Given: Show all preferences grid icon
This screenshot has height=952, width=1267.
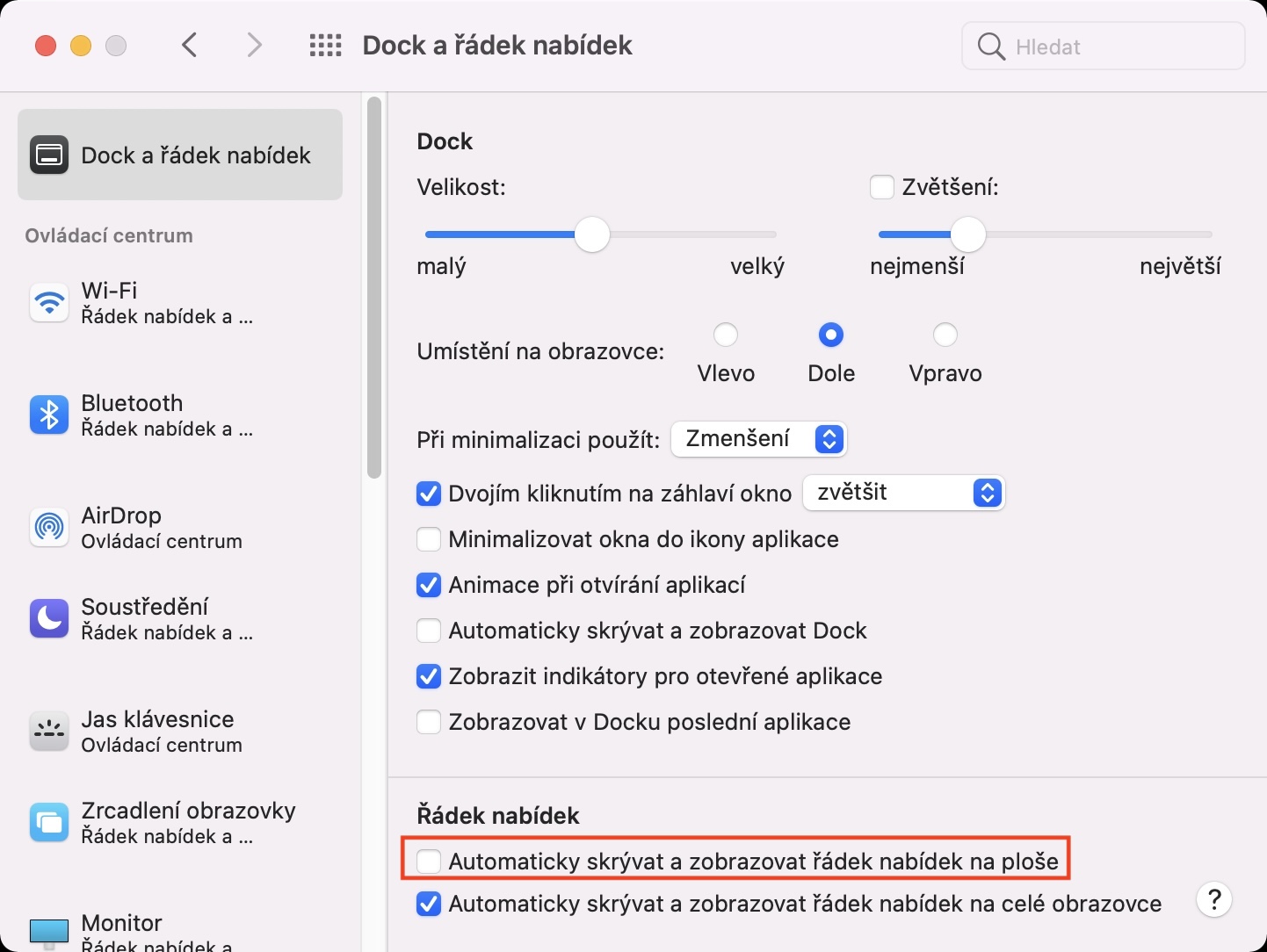Looking at the screenshot, I should click(x=325, y=46).
